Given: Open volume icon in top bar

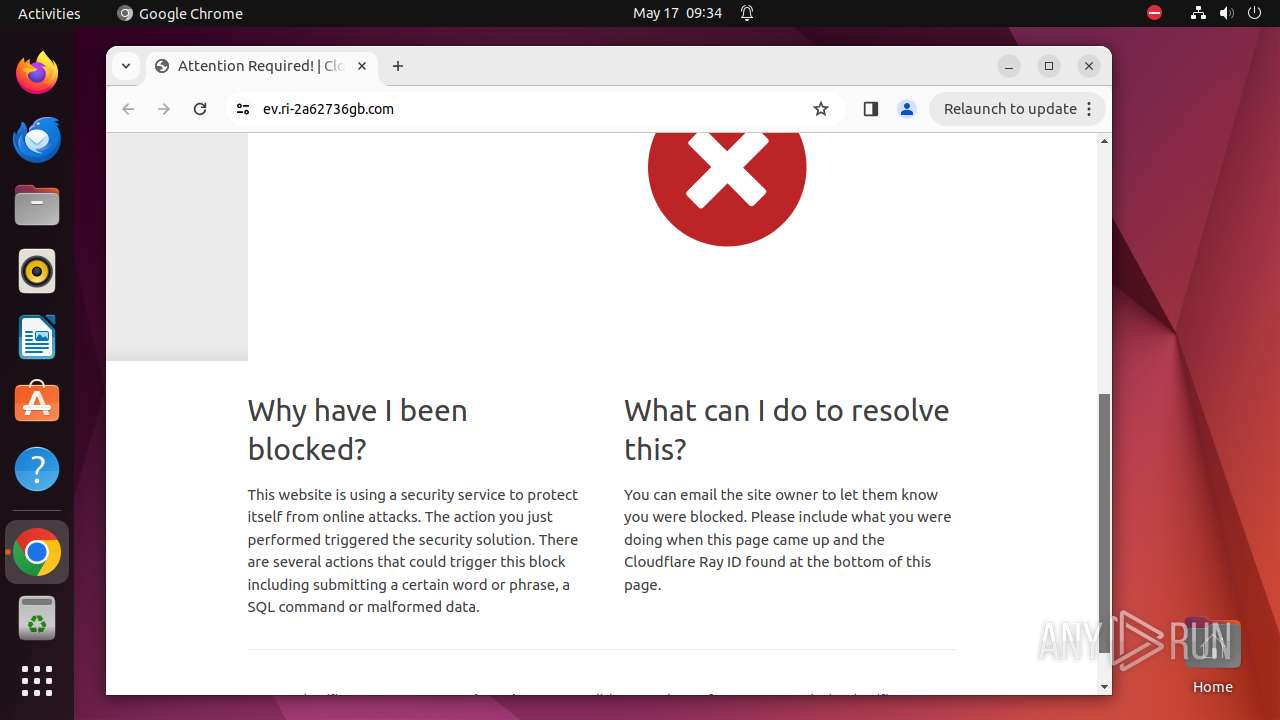Looking at the screenshot, I should 1226,13.
